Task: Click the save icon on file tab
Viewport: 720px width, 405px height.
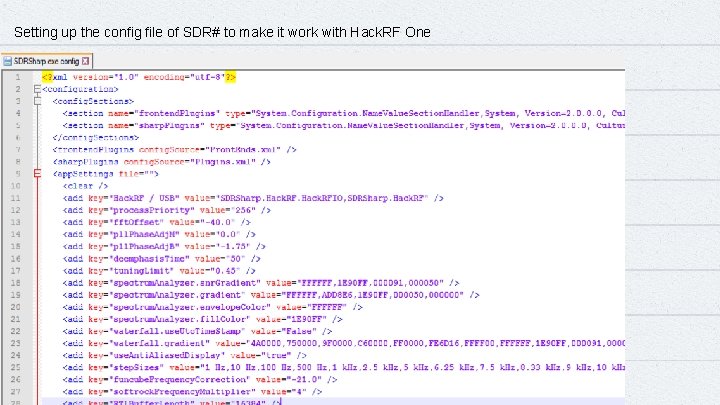Action: [x=7, y=61]
